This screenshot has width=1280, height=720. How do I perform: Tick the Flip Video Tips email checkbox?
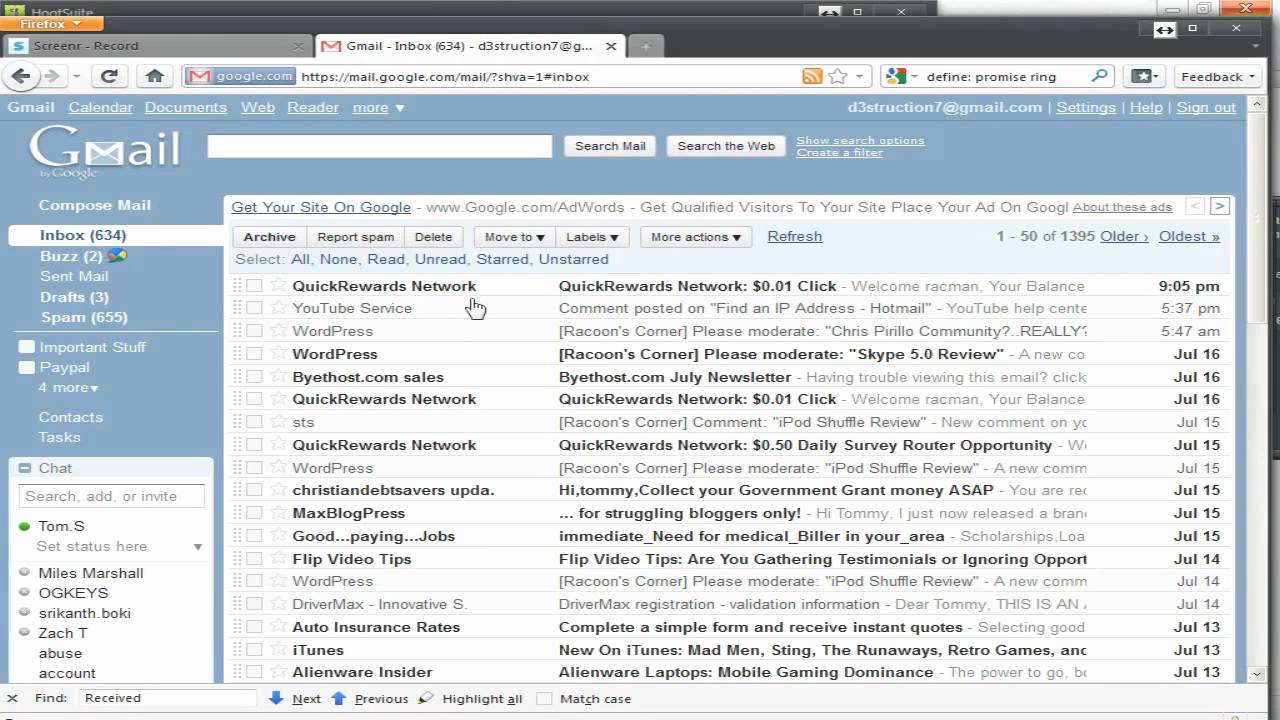click(254, 559)
